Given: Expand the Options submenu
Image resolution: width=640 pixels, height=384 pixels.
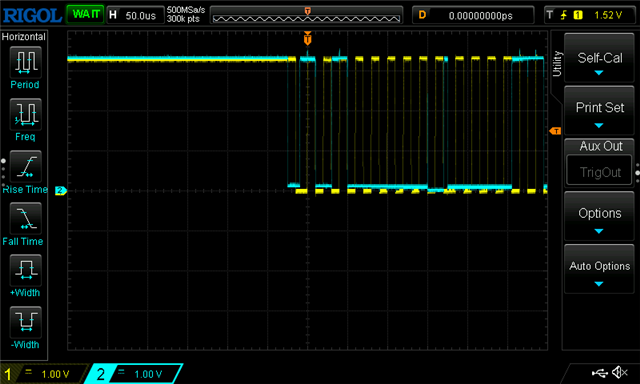Looking at the screenshot, I should click(x=599, y=216).
